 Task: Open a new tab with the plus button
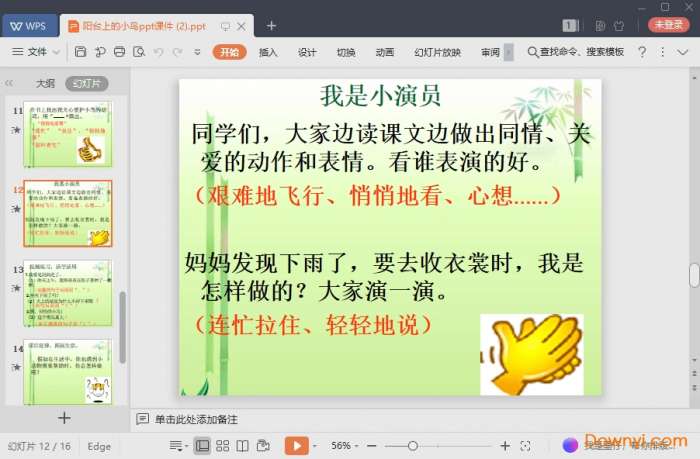tap(271, 26)
